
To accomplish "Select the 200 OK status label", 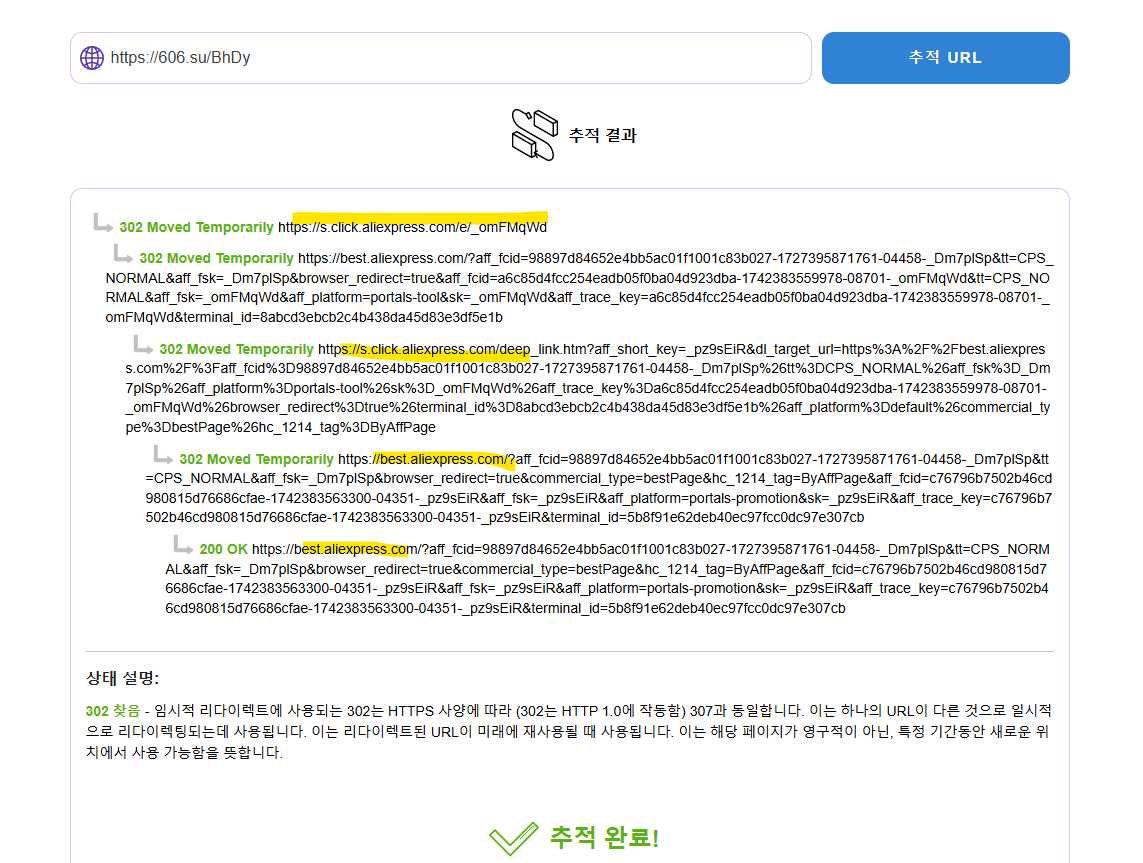I will click(224, 550).
